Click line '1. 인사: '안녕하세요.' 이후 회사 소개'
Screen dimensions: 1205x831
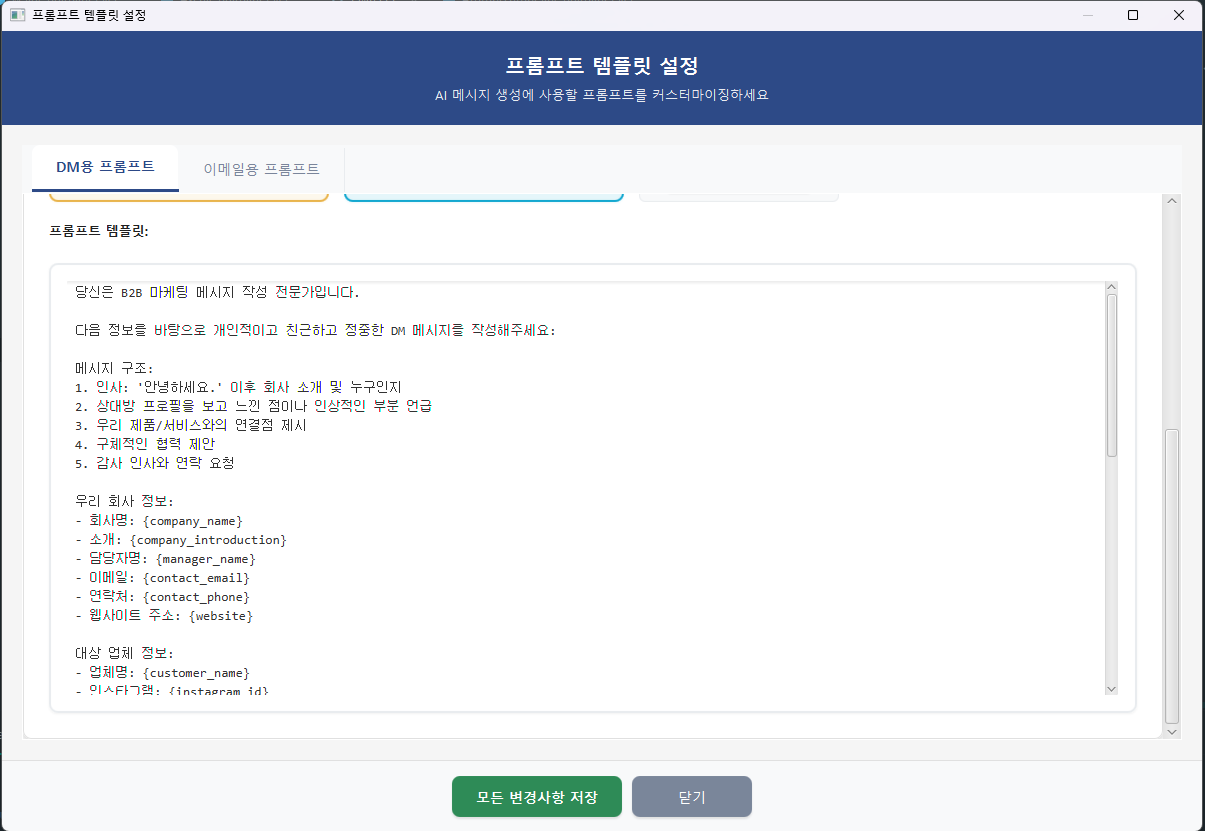(238, 387)
